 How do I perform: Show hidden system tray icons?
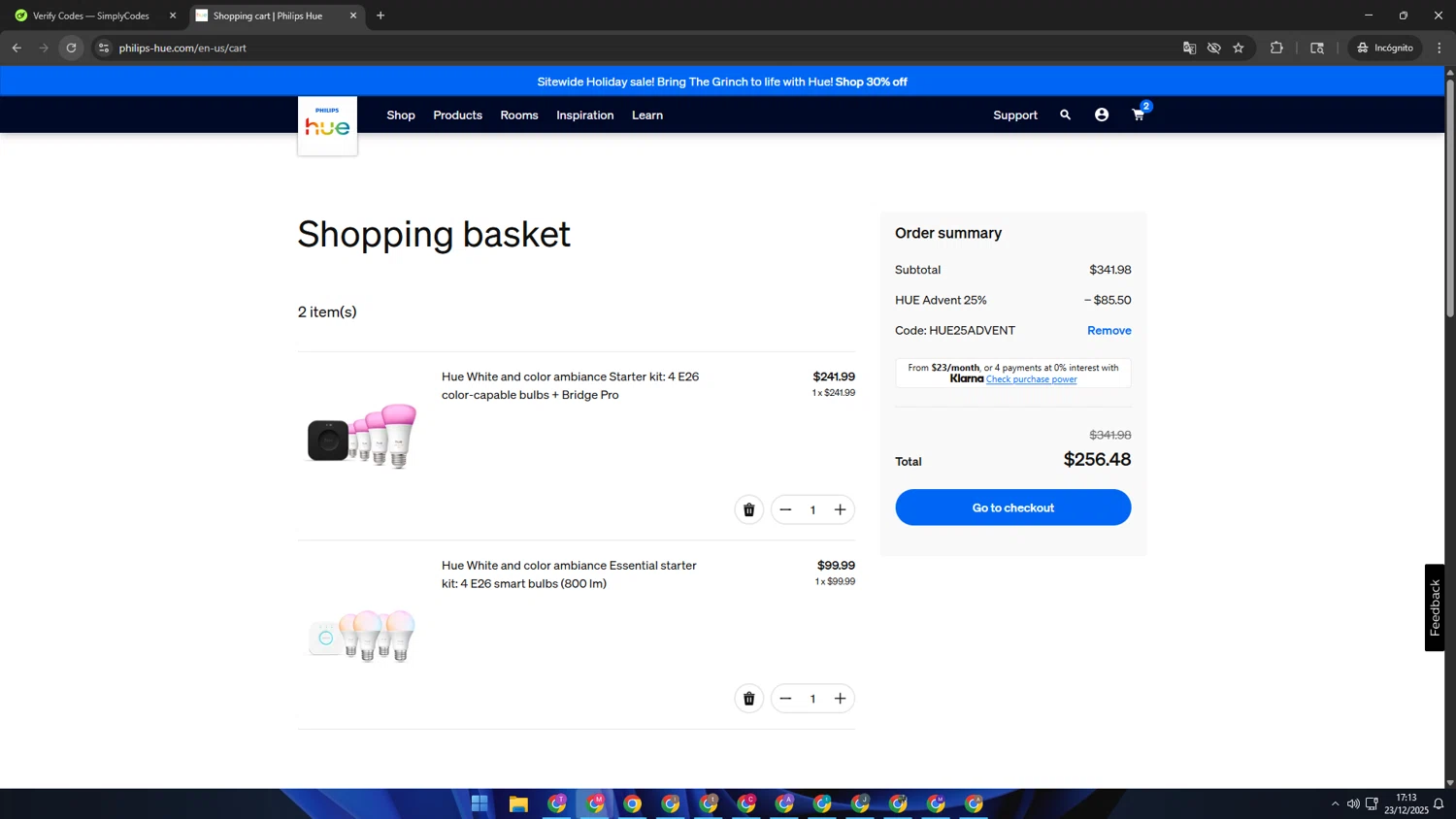1335,803
